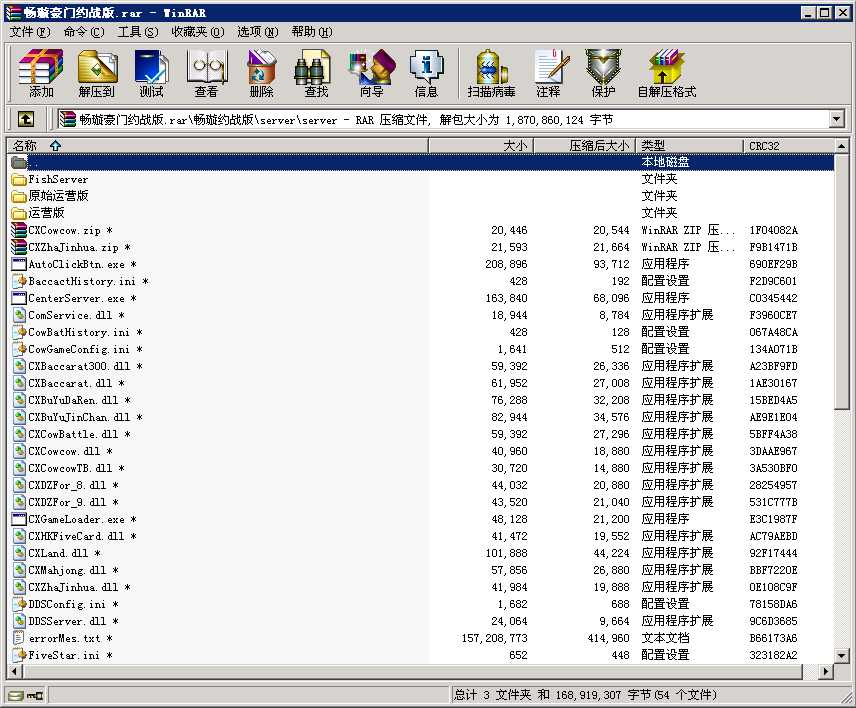This screenshot has height=708, width=856.
Task: Show archive Info (信息) icon
Action: 426,73
